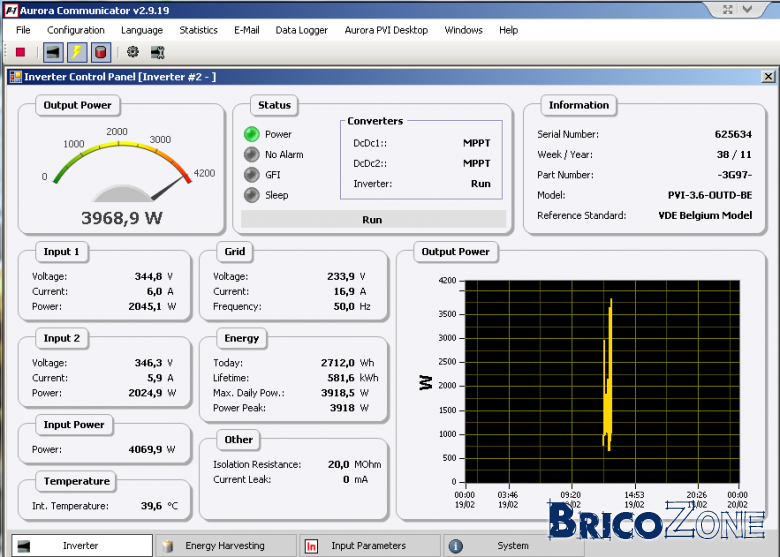Click DcDc2 MPPT converter state
The height and width of the screenshot is (557, 780).
(x=477, y=164)
